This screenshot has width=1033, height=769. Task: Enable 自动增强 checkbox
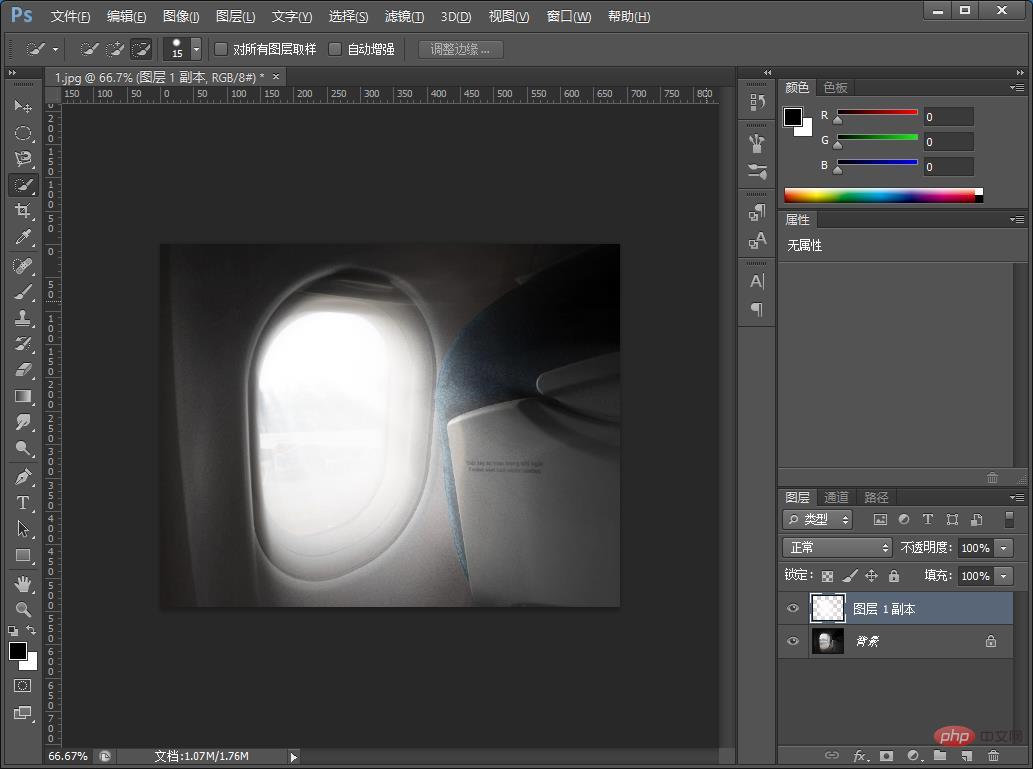pos(335,49)
